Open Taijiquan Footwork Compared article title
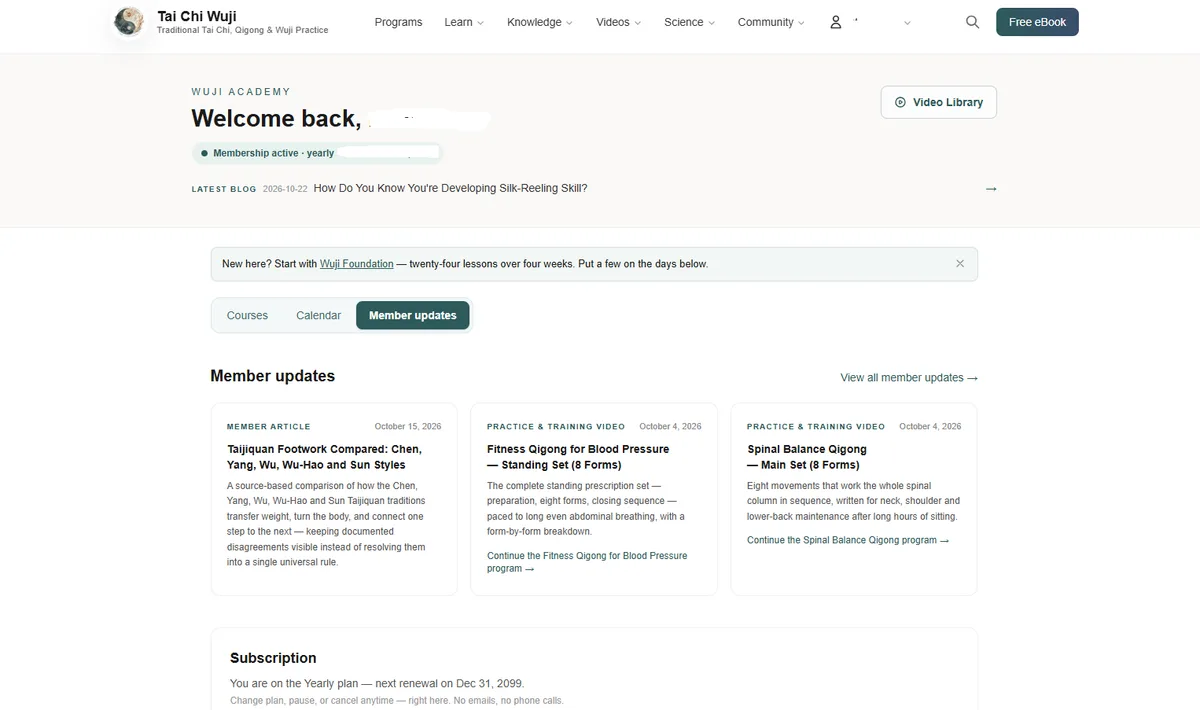 tap(325, 457)
